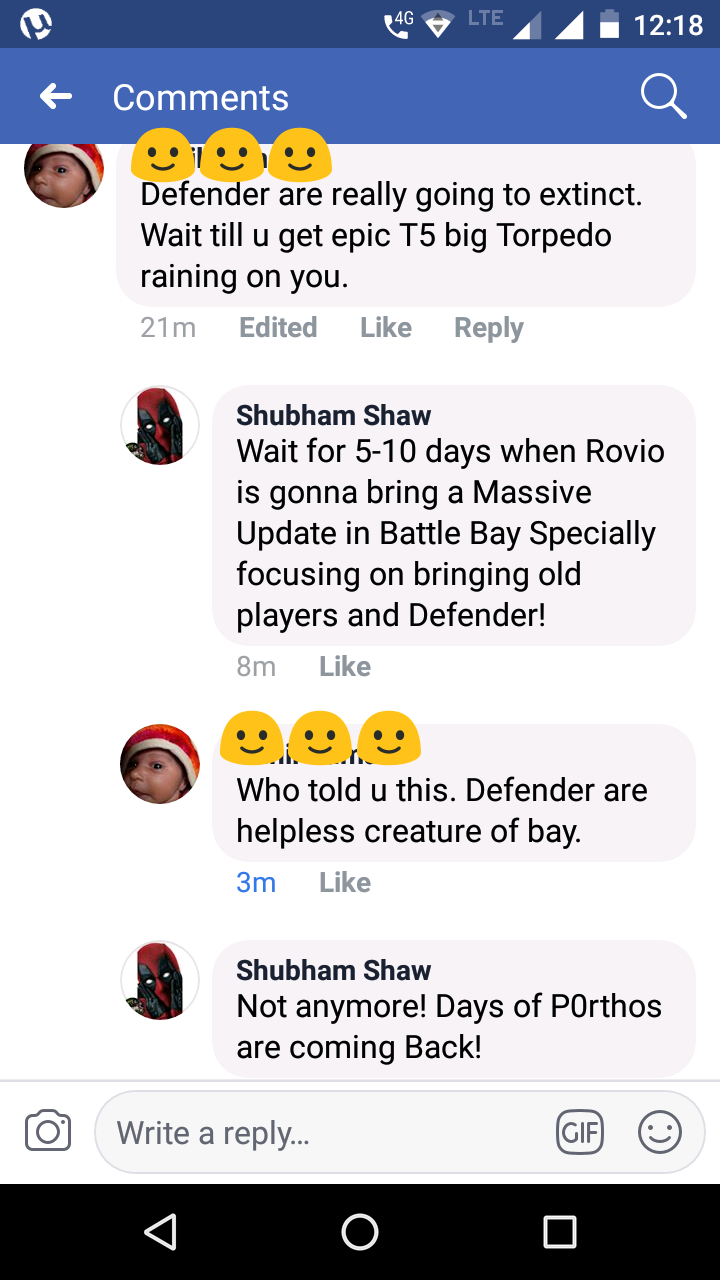Tap baby avatar on top comment
Viewport: 720px width, 1280px height.
coord(64,172)
